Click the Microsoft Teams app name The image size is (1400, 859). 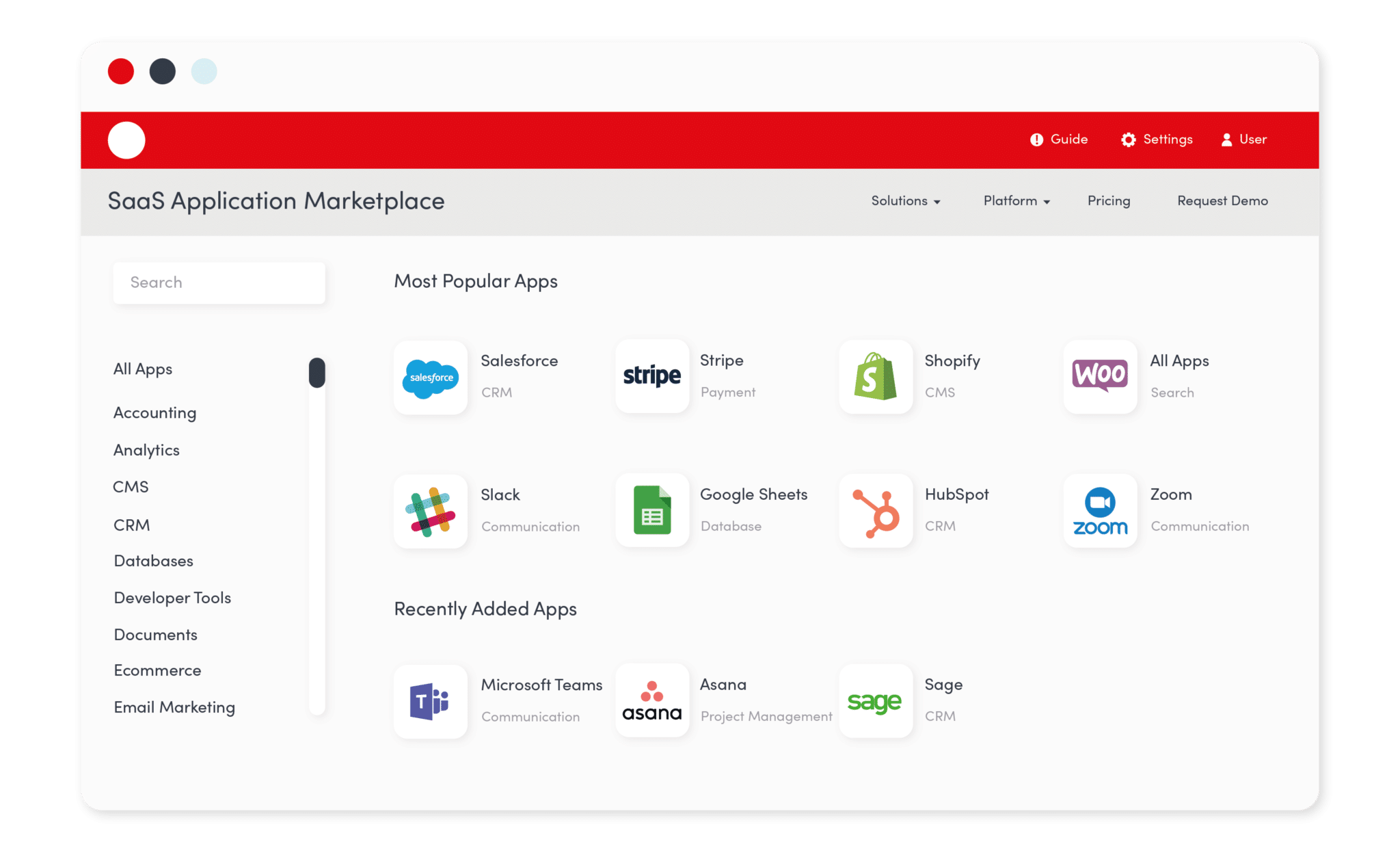[x=541, y=685]
